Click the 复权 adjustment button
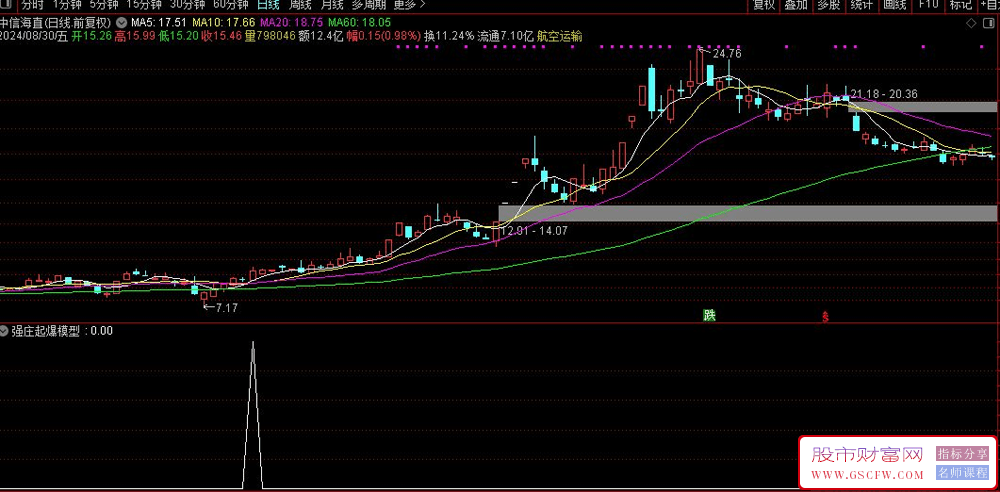Image resolution: width=1000 pixels, height=492 pixels. 764,5
